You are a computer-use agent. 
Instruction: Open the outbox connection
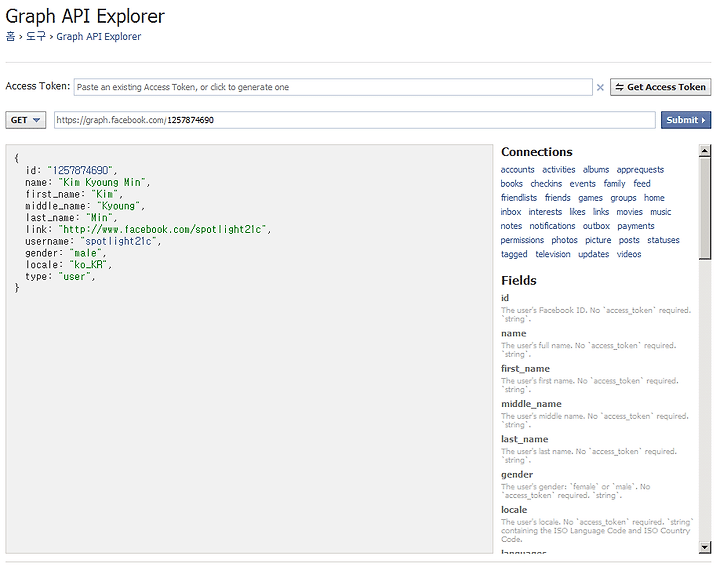coord(596,226)
